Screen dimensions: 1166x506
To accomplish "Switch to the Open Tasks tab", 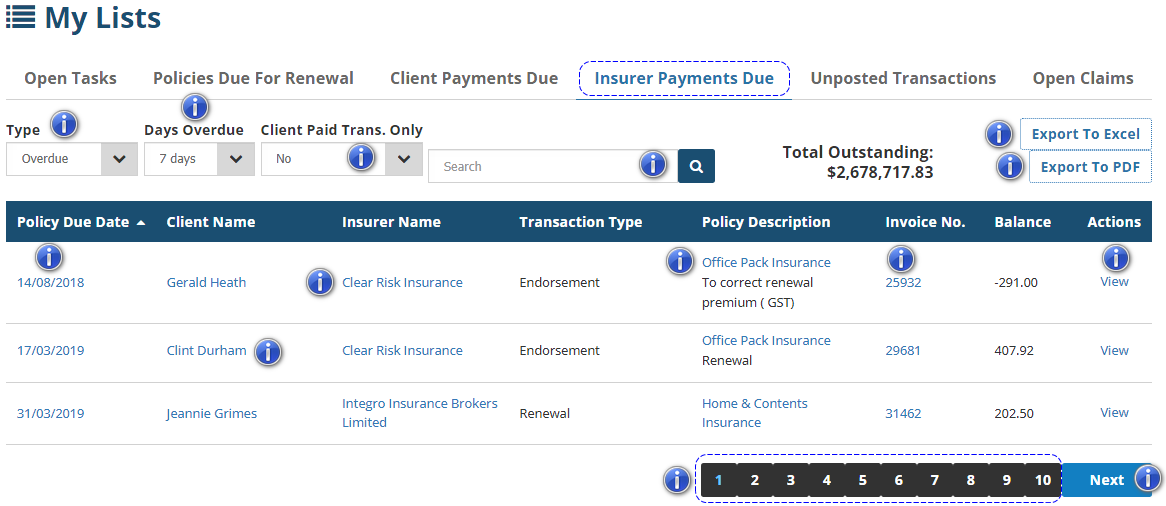I will click(71, 78).
